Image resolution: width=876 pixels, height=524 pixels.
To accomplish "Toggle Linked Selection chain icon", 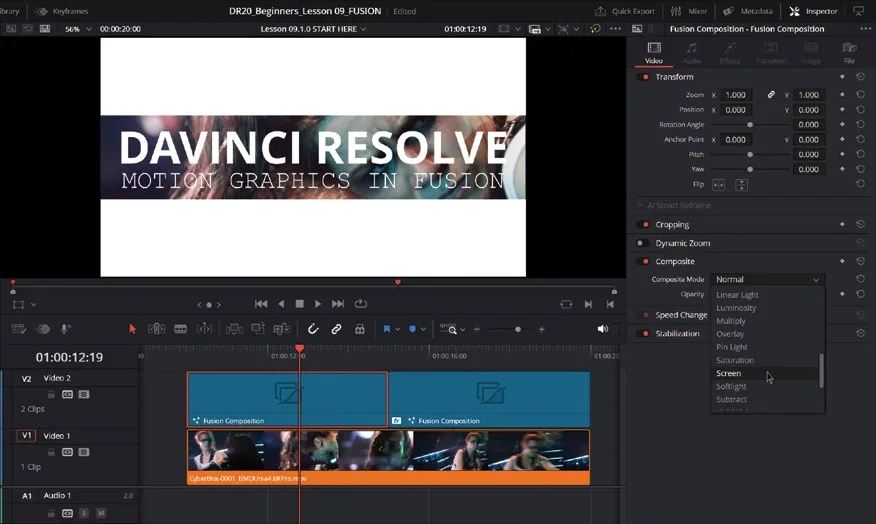I will (336, 329).
